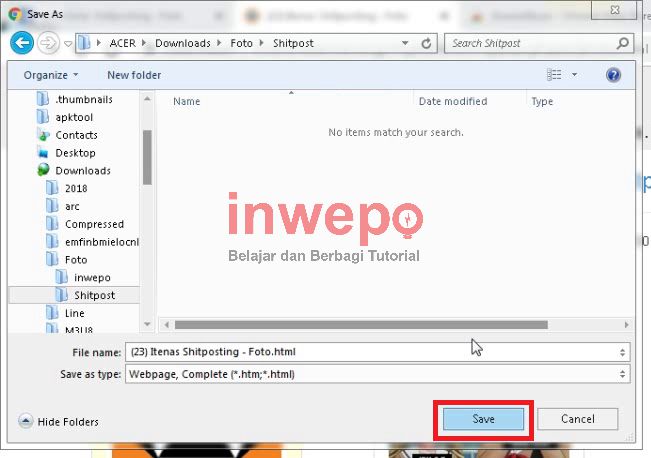Click the file list horizontal scrollbar thumb

coord(361,325)
